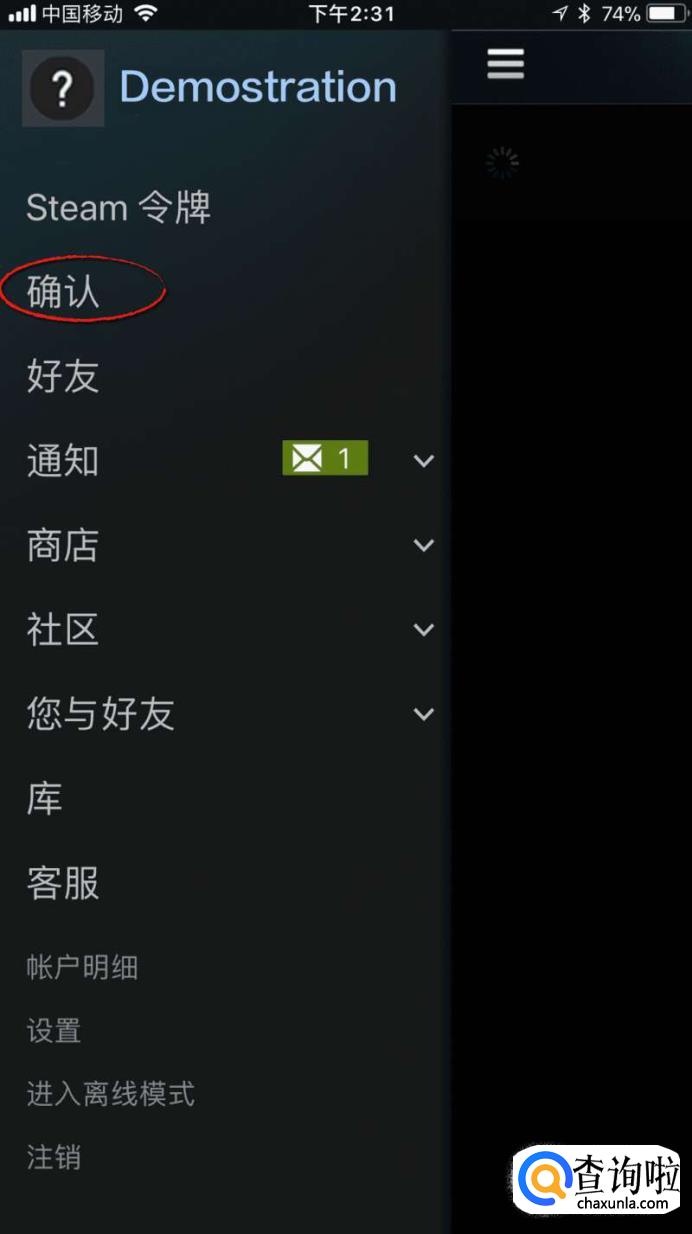Viewport: 692px width, 1234px height.
Task: Expand the 通知 section chevron
Action: point(424,461)
